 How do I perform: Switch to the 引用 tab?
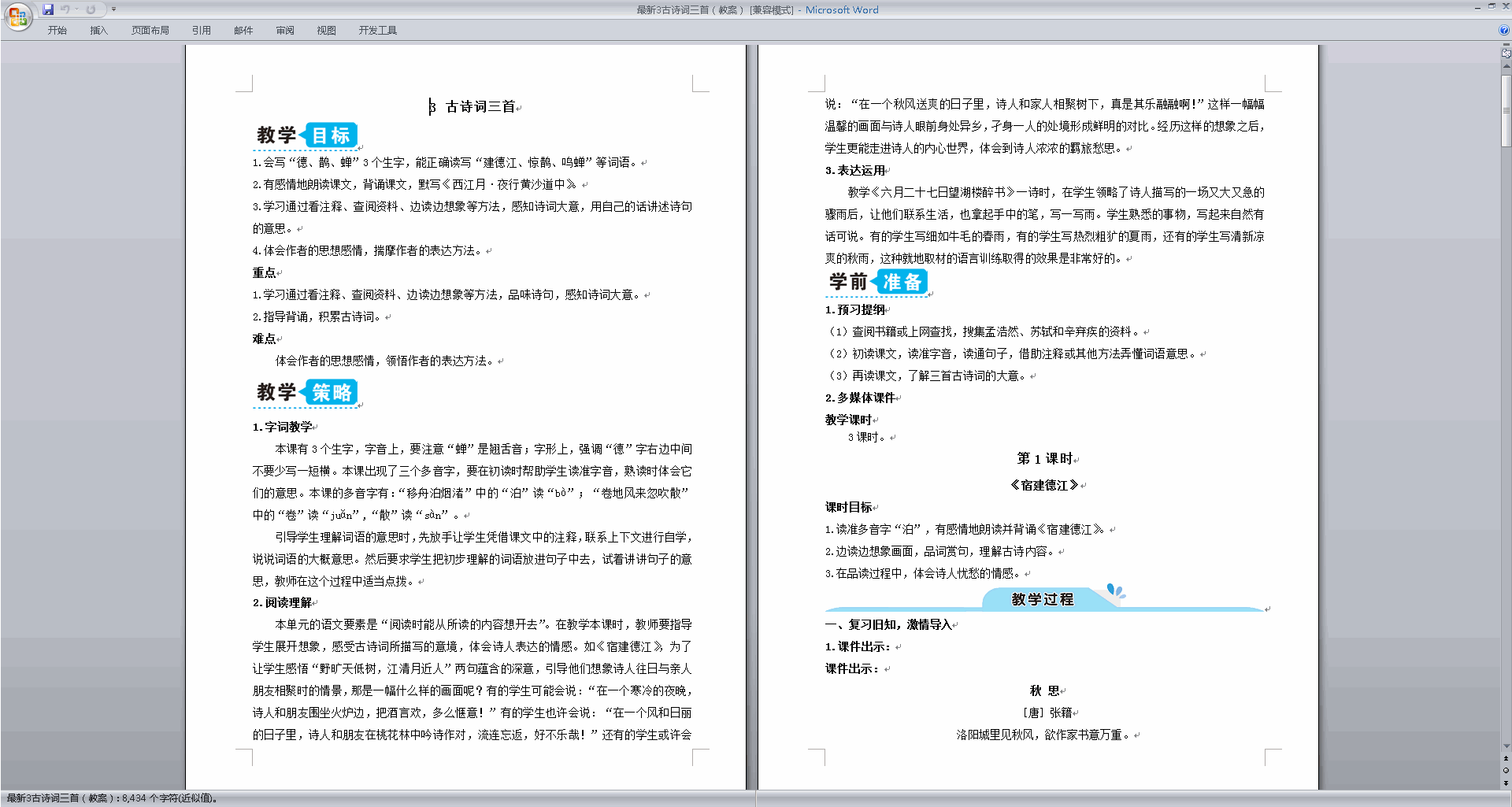coord(202,31)
